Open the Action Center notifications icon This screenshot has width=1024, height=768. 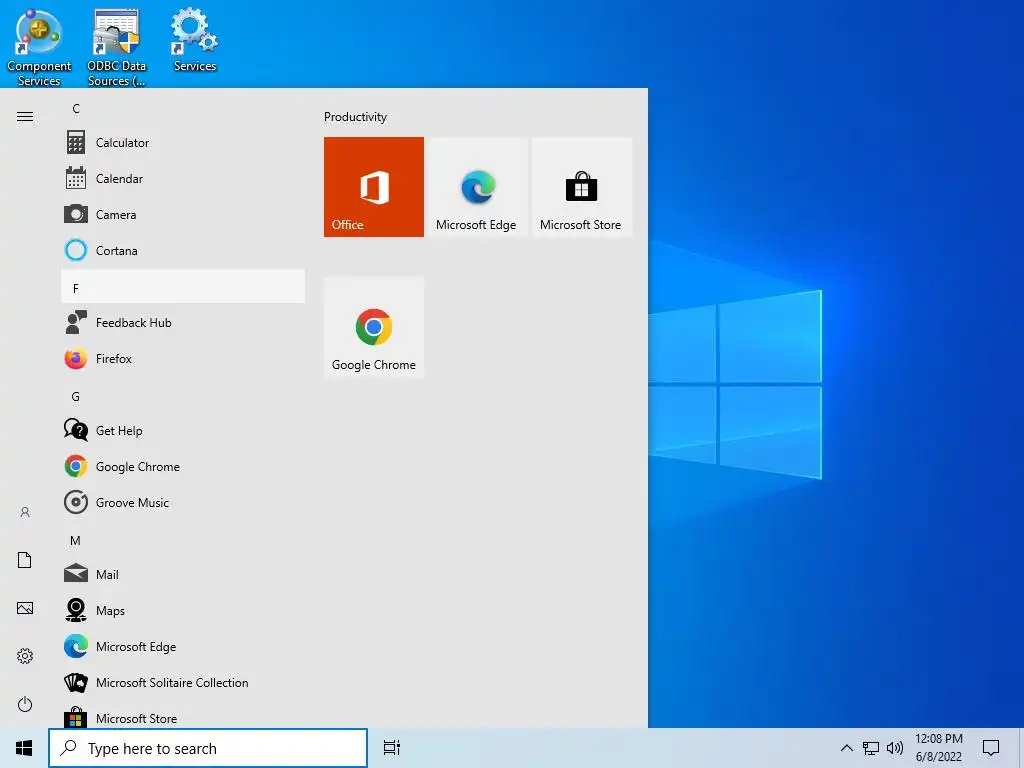(x=991, y=748)
